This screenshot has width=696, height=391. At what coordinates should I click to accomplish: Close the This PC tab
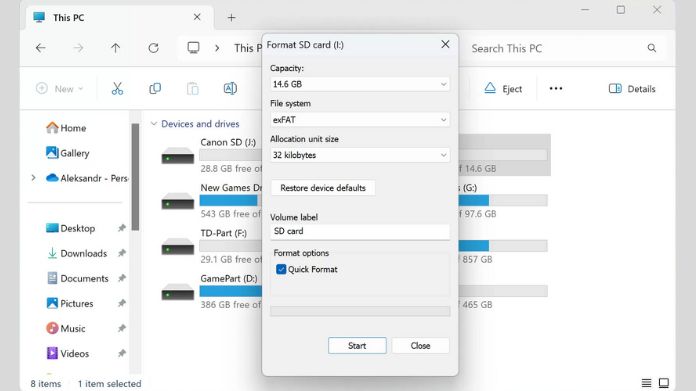[197, 17]
